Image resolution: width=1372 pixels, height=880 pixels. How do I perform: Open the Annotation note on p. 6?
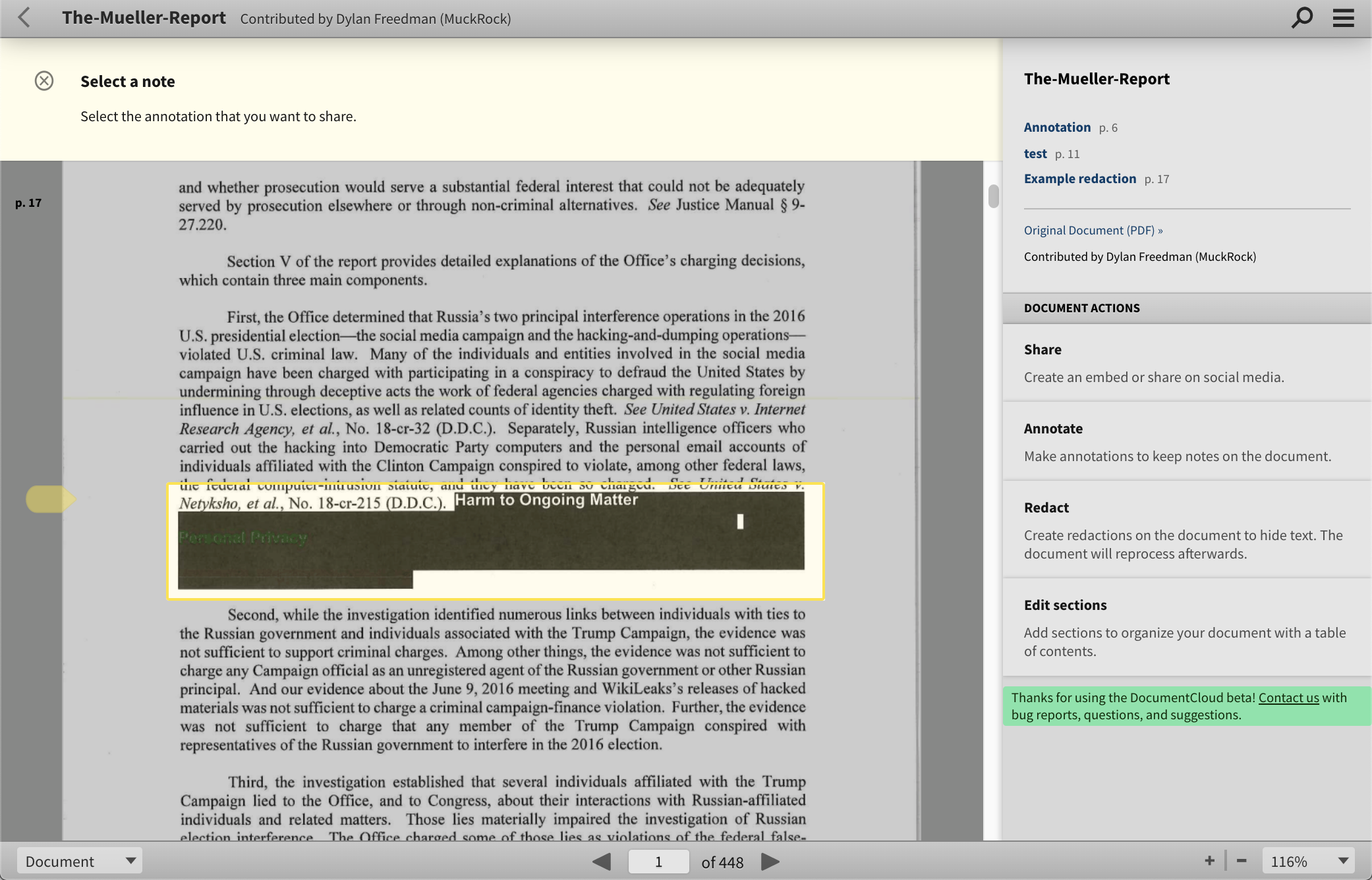coord(1057,127)
